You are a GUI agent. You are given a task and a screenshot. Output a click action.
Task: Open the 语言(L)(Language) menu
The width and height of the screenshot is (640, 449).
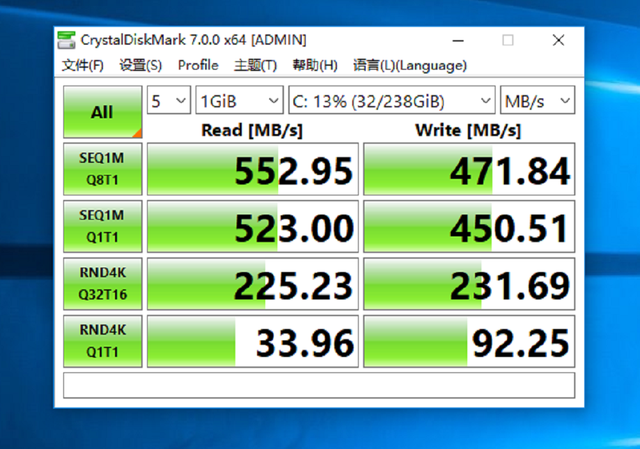[410, 65]
